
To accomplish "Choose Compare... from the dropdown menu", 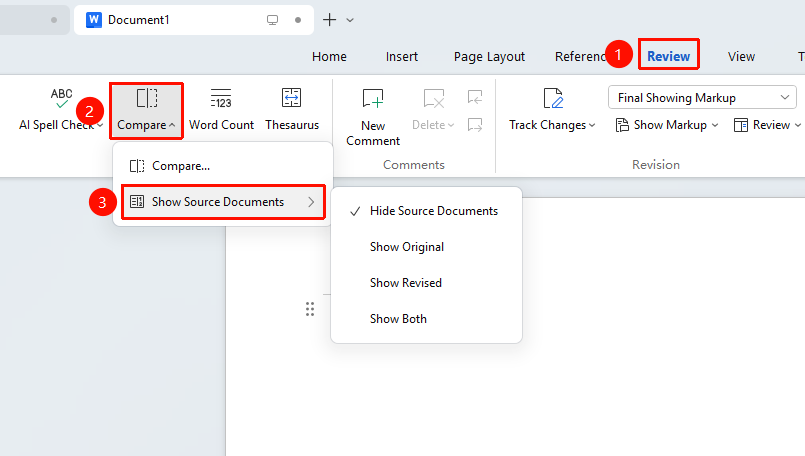I will pyautogui.click(x=223, y=166).
